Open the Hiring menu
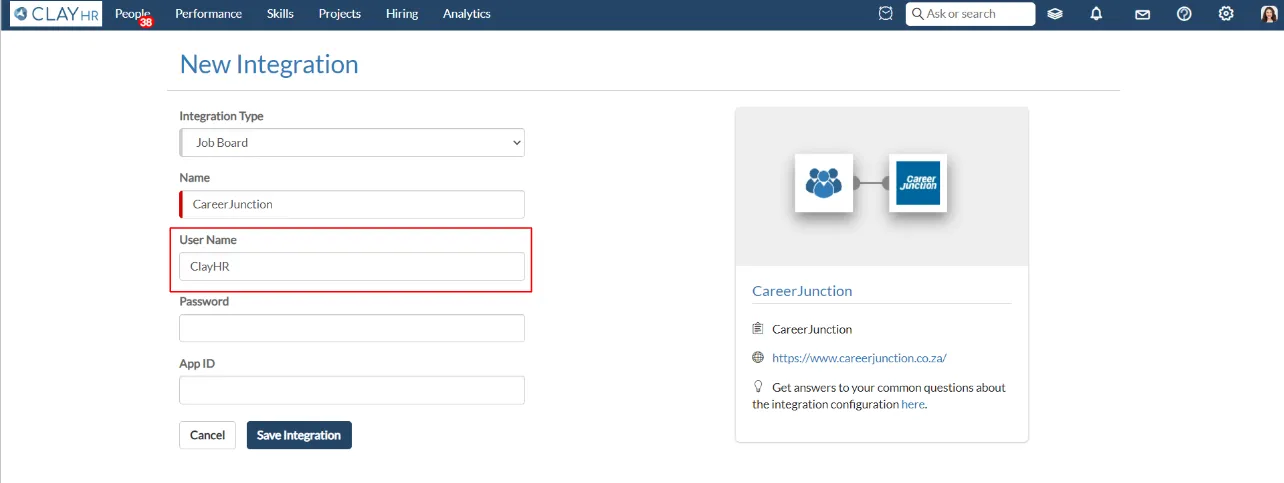 click(x=402, y=14)
